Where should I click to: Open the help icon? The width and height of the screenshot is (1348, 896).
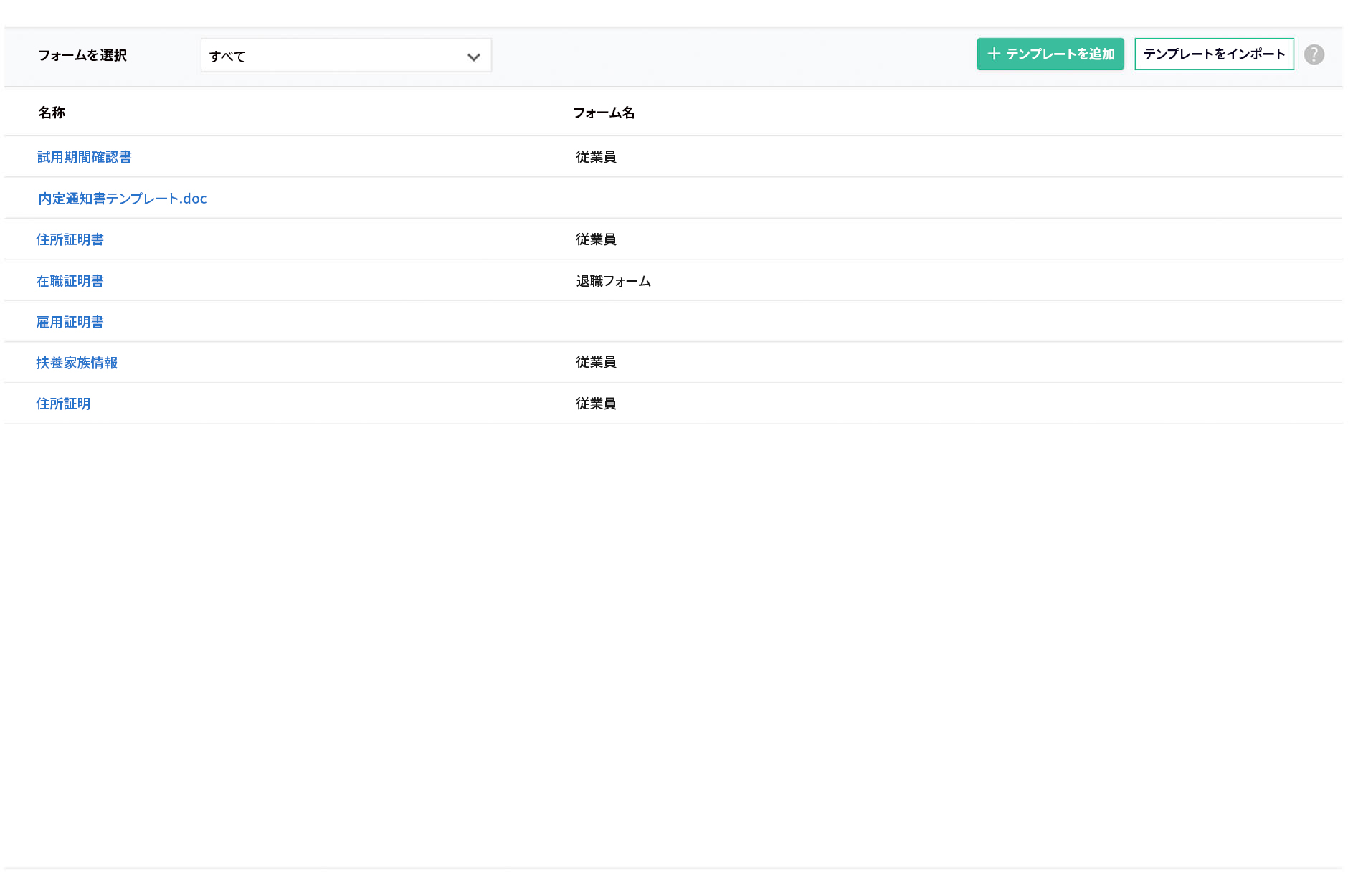pyautogui.click(x=1315, y=54)
